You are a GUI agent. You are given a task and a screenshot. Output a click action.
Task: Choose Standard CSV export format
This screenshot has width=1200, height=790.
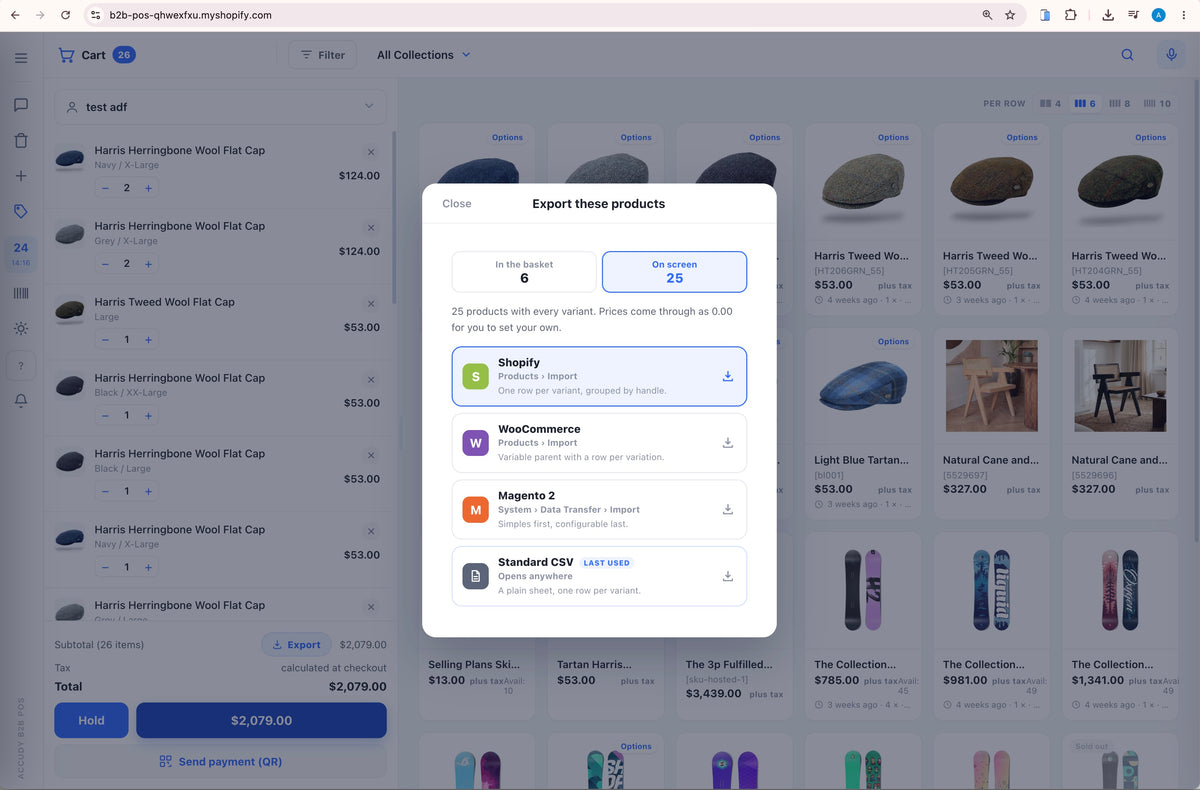click(599, 576)
